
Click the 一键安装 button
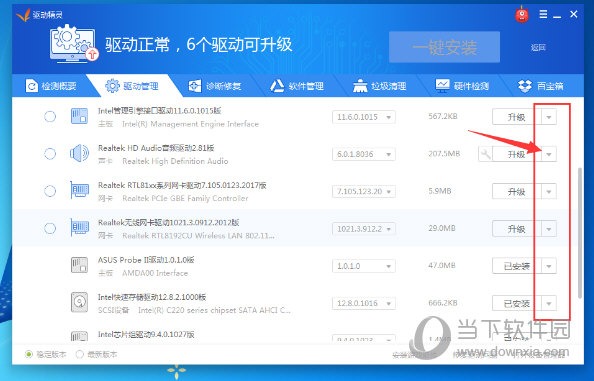[444, 47]
